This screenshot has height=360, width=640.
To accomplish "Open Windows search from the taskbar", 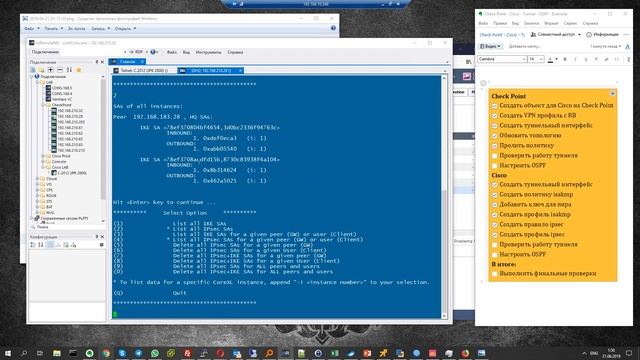I will [x=24, y=353].
